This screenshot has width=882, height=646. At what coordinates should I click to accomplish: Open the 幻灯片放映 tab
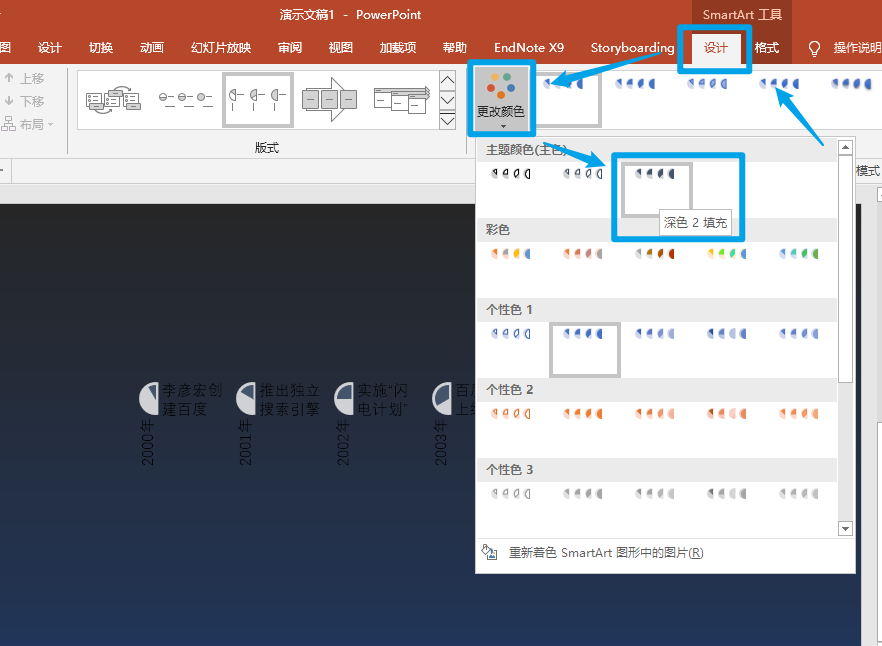point(220,48)
